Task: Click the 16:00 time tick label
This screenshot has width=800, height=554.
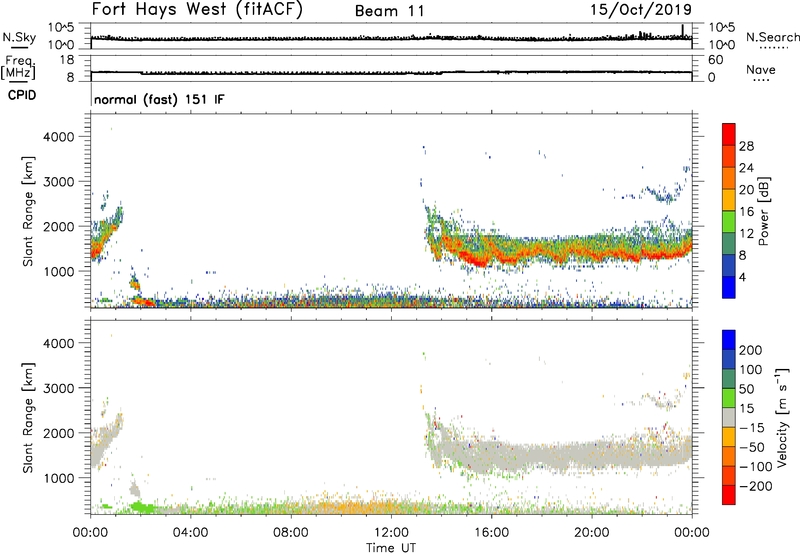Action: tap(491, 533)
